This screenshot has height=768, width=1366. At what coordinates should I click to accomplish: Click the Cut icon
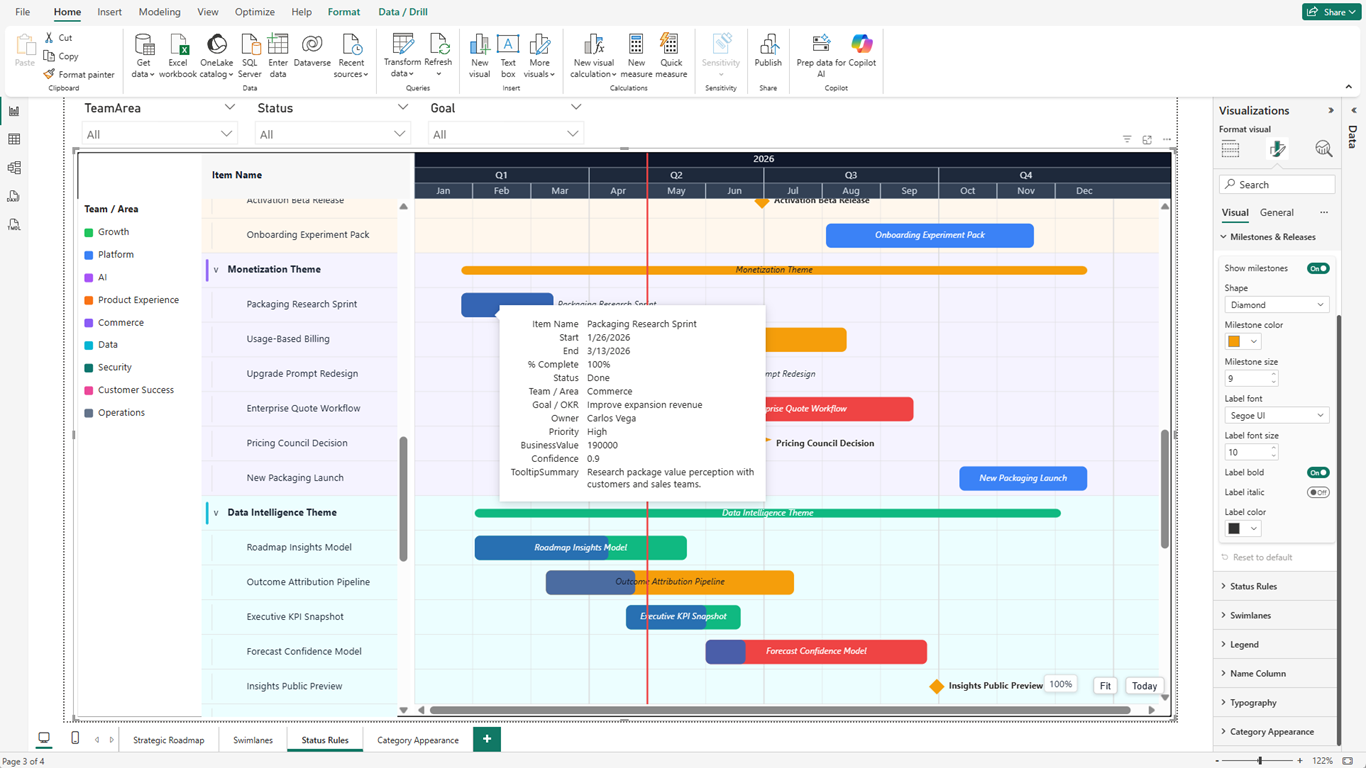tap(50, 38)
